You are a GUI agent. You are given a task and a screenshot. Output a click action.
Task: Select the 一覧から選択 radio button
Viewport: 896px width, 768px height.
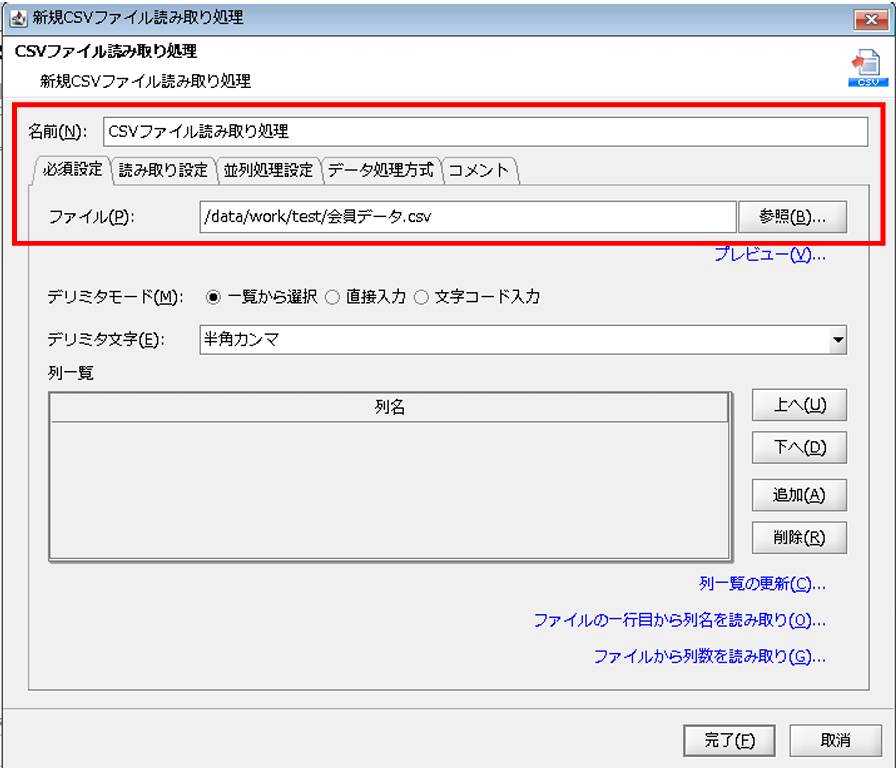point(212,296)
